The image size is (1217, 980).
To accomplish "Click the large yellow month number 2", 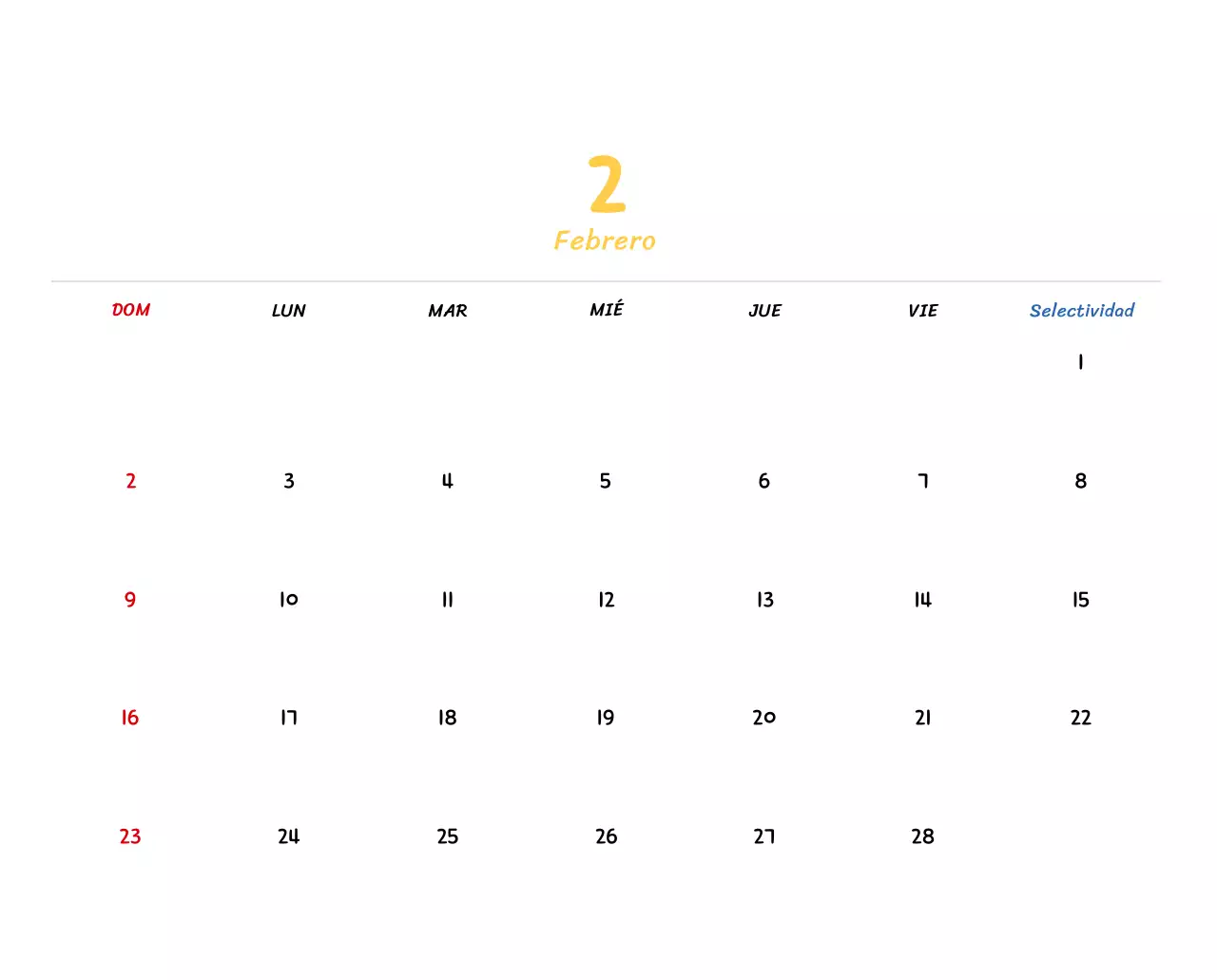I will [607, 184].
